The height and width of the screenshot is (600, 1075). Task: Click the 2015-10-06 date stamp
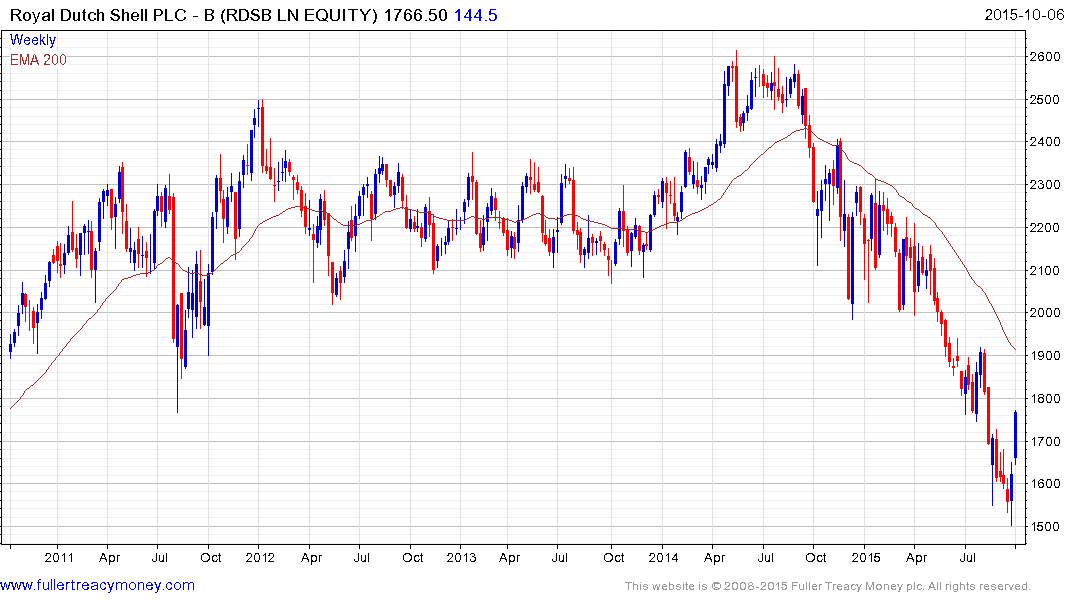point(1024,14)
